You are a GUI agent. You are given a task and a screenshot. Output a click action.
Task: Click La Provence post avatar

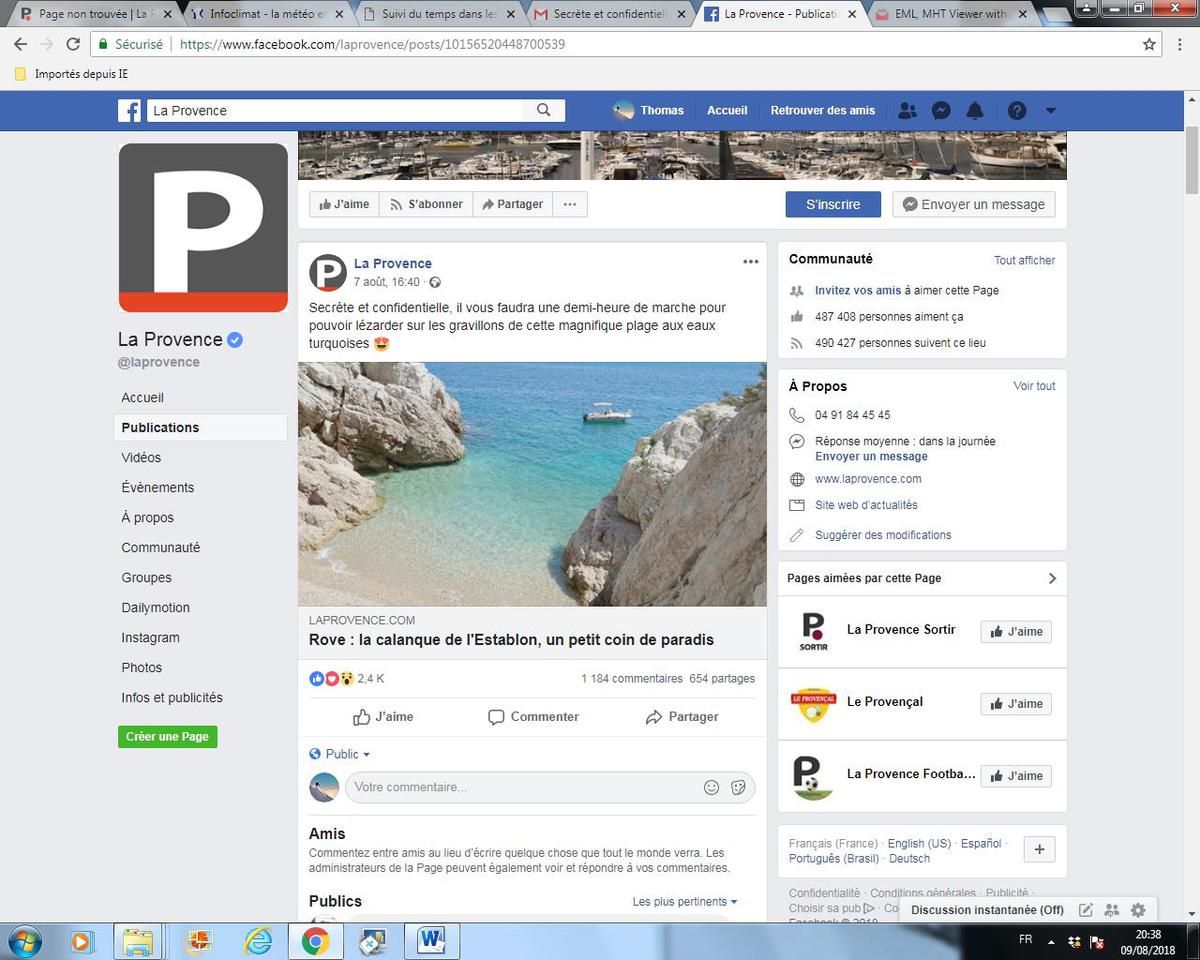[328, 273]
